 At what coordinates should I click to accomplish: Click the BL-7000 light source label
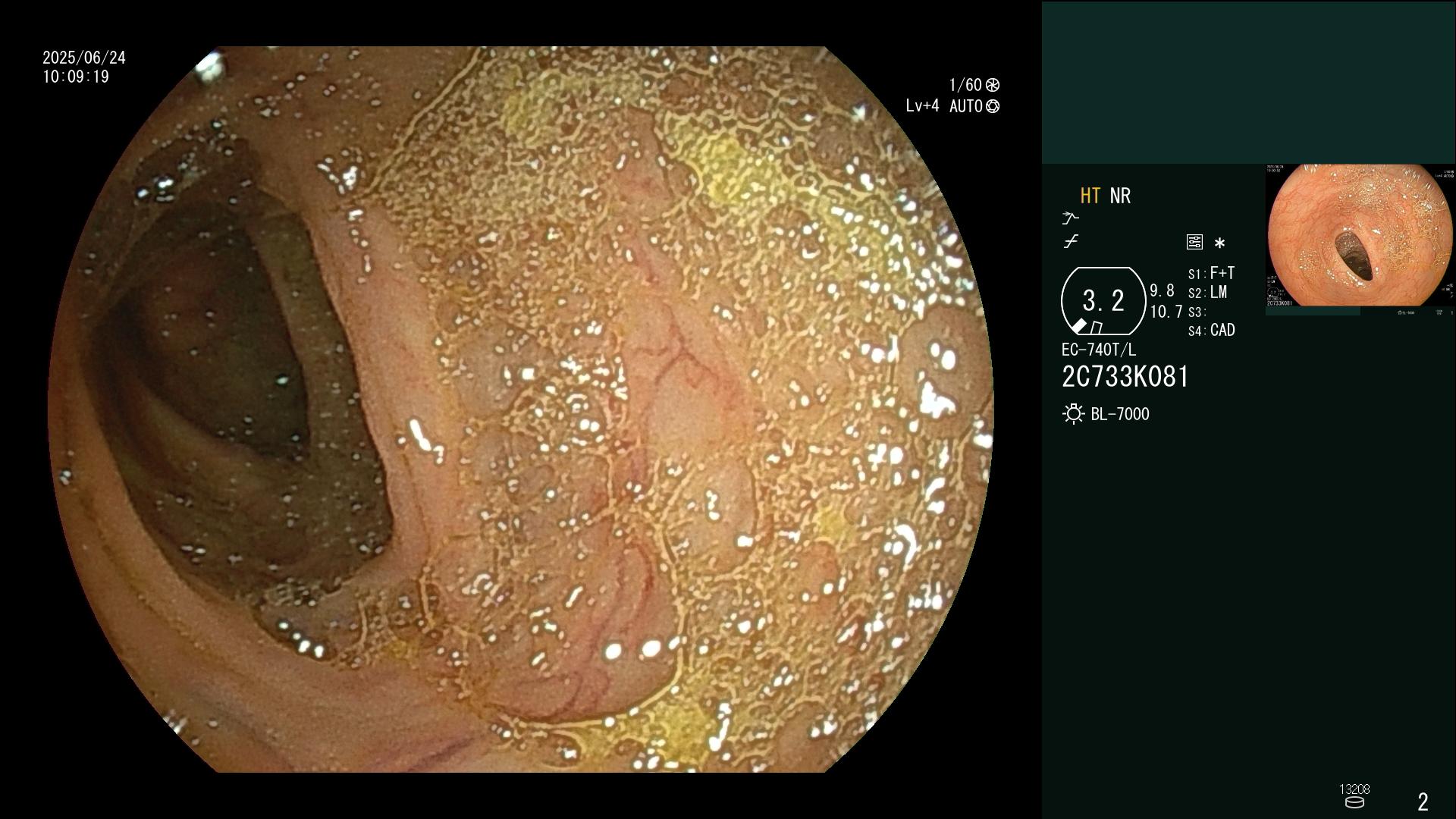[x=1120, y=414]
